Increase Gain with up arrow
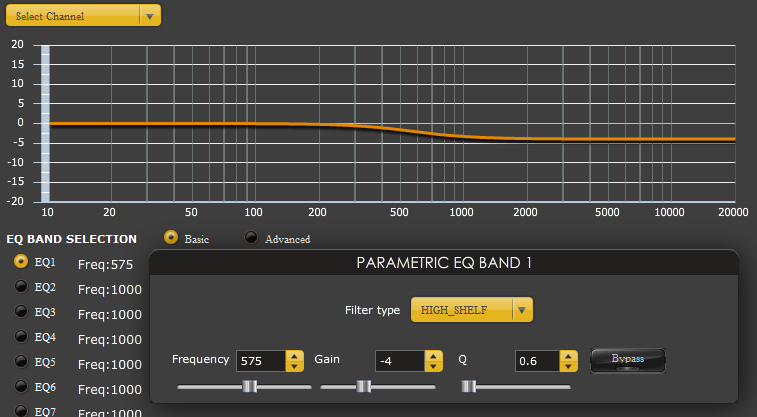Screen dimensions: 757x417 pyautogui.click(x=434, y=356)
